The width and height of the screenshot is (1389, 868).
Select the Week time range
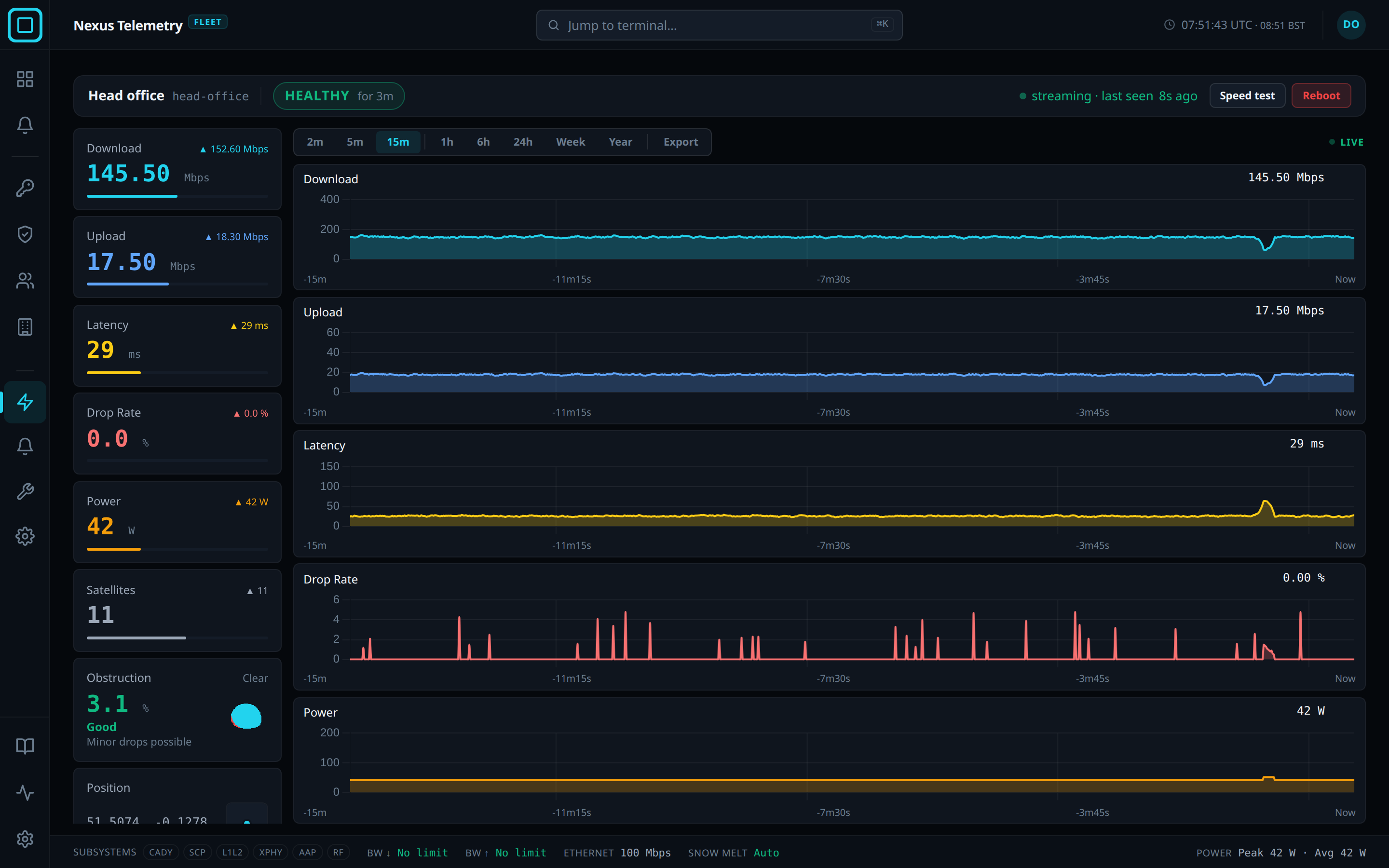[x=571, y=142]
